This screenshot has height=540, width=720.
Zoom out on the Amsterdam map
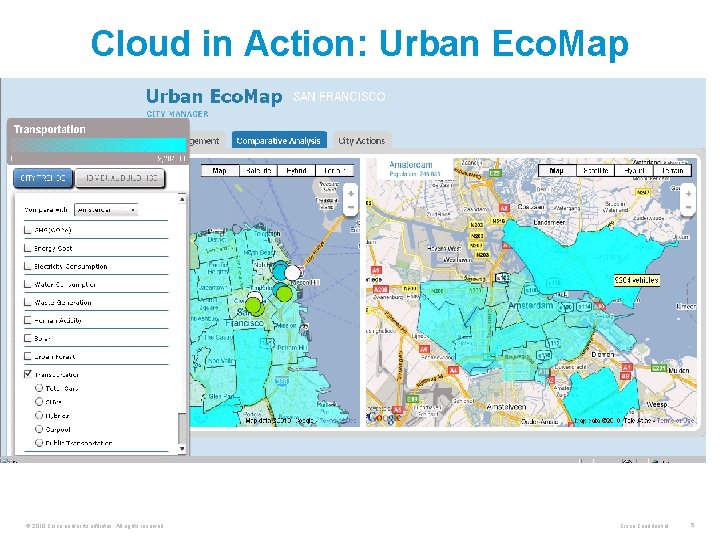(688, 207)
